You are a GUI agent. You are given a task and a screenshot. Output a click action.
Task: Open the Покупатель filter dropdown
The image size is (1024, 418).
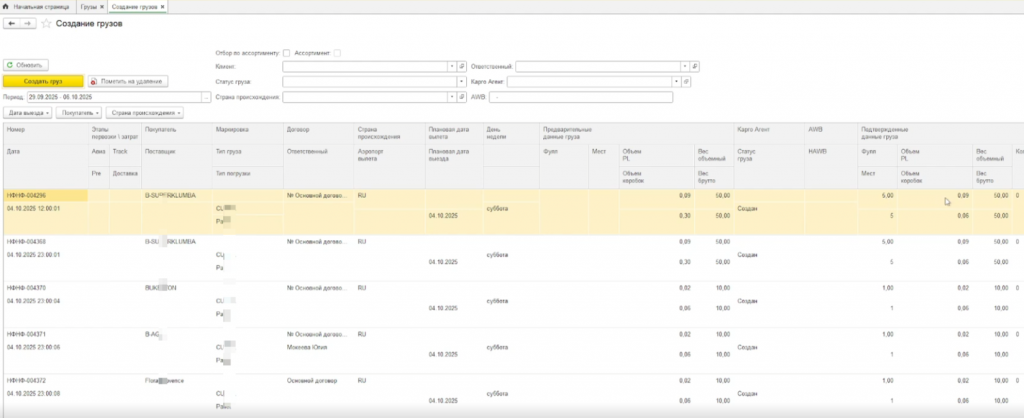(x=80, y=113)
